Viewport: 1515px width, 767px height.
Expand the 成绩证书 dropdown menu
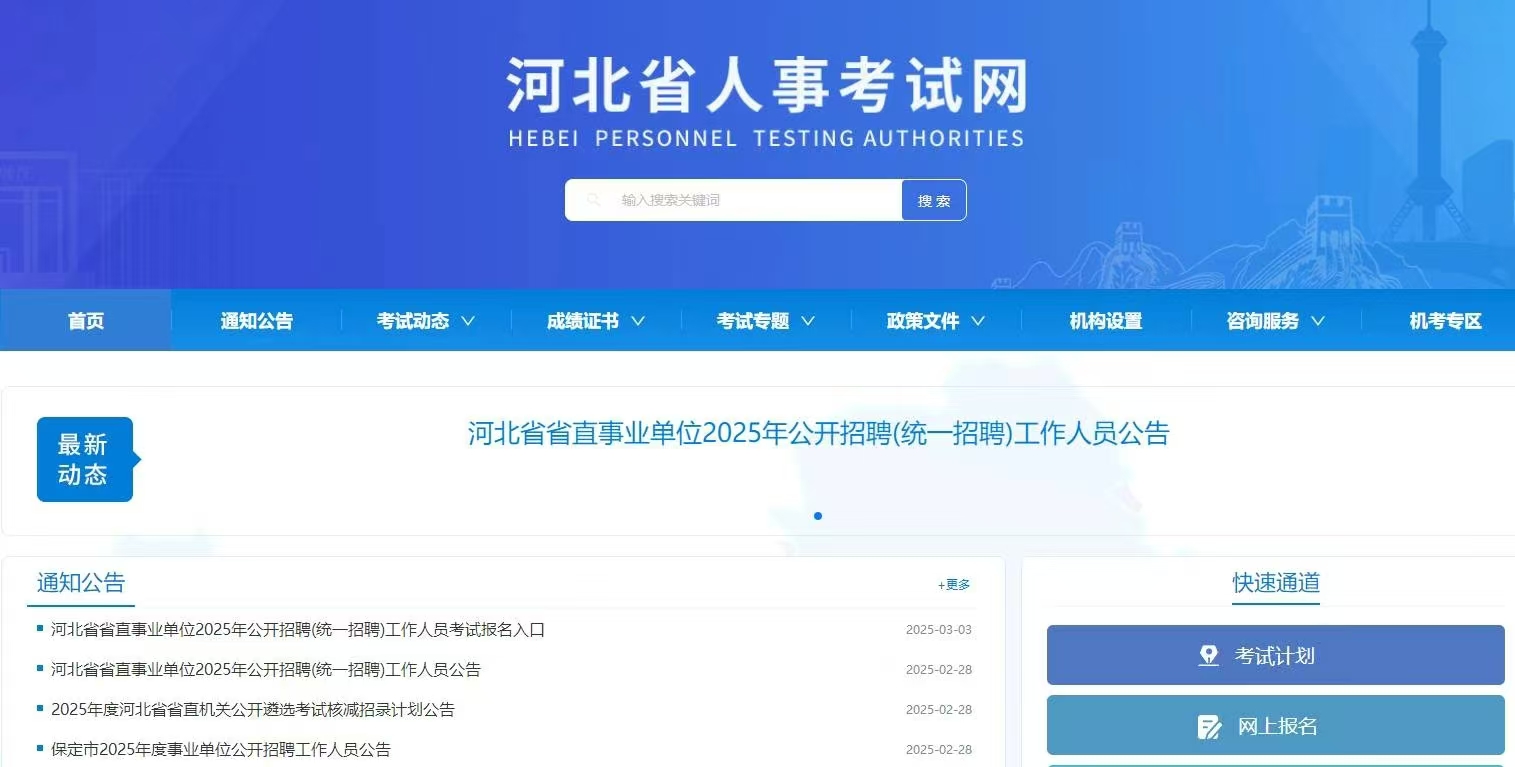[x=593, y=321]
